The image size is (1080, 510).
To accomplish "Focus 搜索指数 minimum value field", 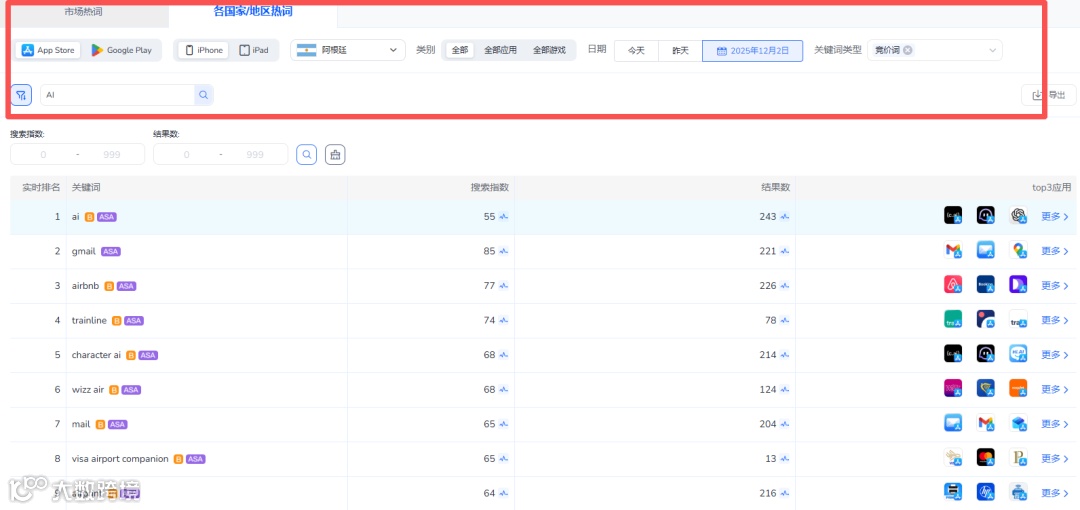I will (43, 154).
